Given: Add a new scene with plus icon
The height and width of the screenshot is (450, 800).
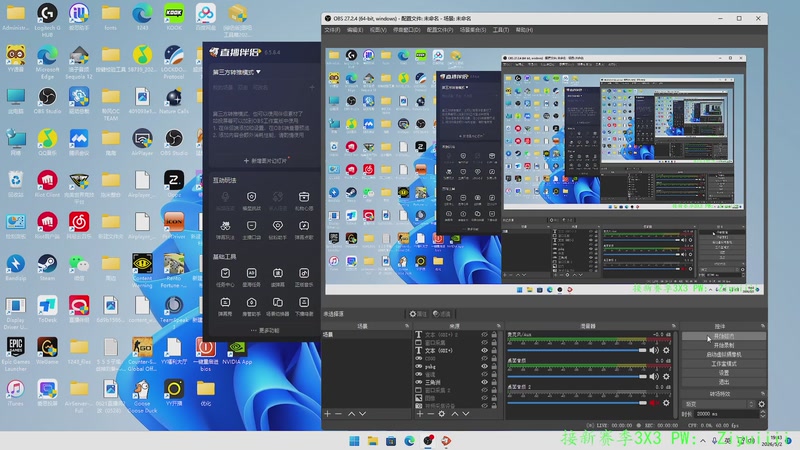Looking at the screenshot, I should click(x=328, y=414).
